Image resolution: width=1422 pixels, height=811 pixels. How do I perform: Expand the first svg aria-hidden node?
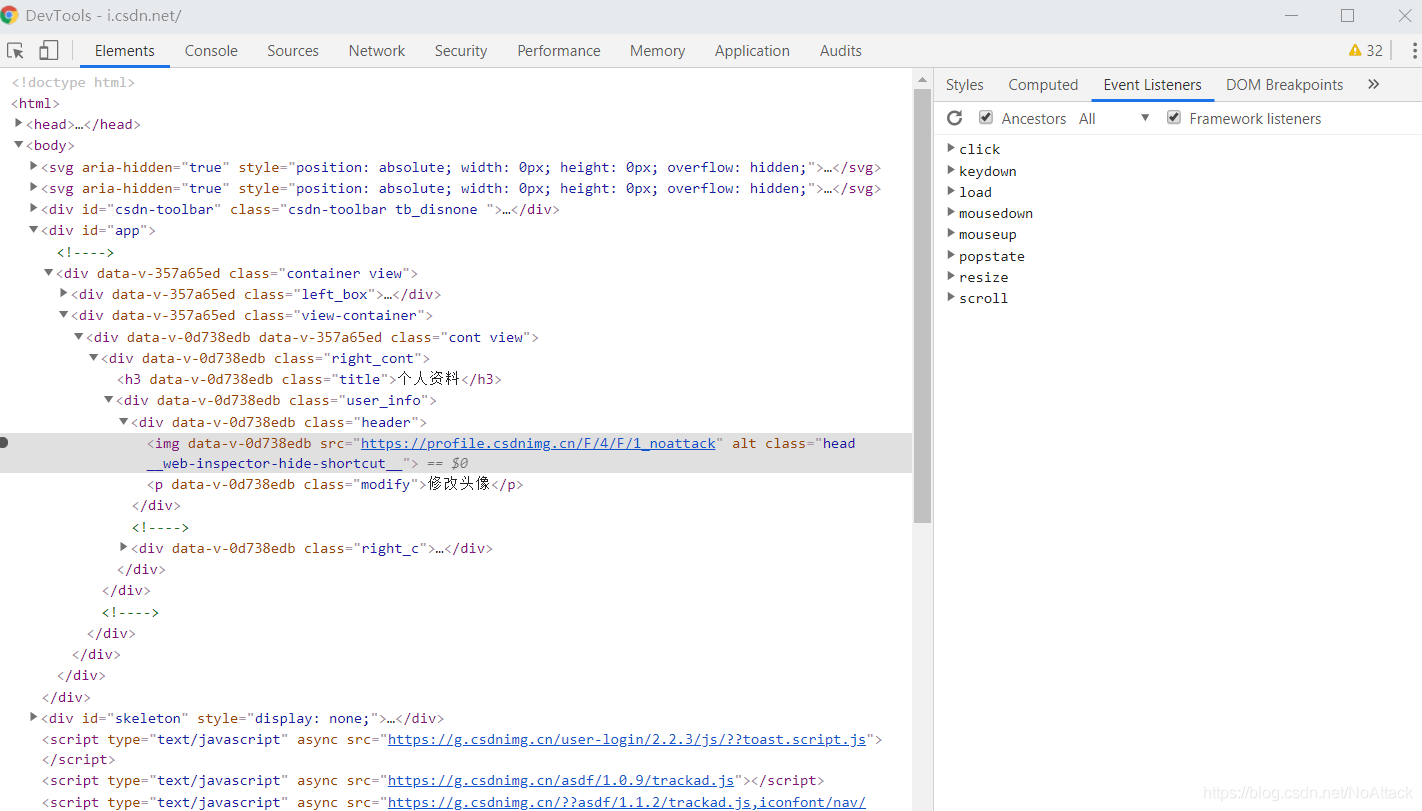(34, 167)
